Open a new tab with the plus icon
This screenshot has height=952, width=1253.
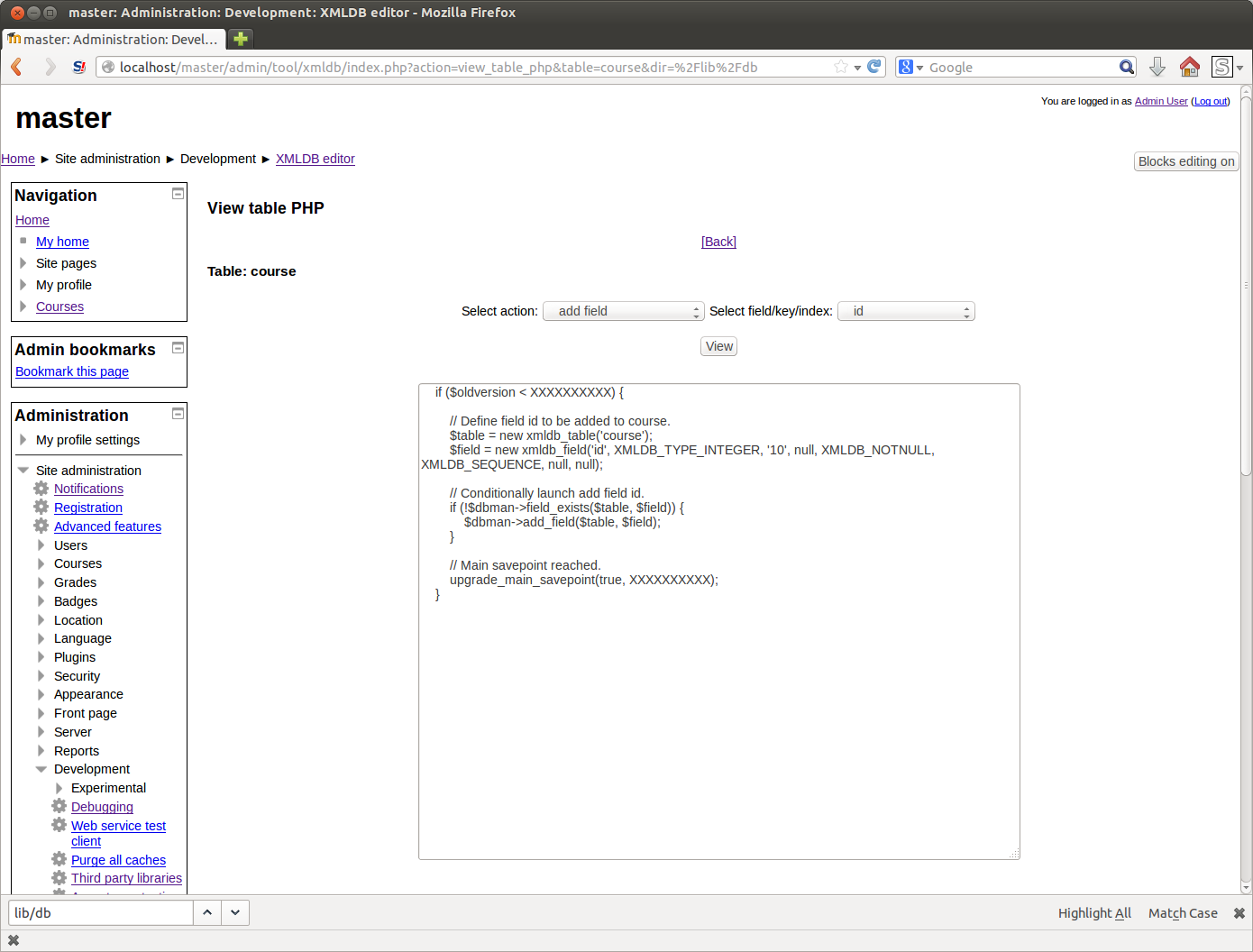click(x=240, y=39)
